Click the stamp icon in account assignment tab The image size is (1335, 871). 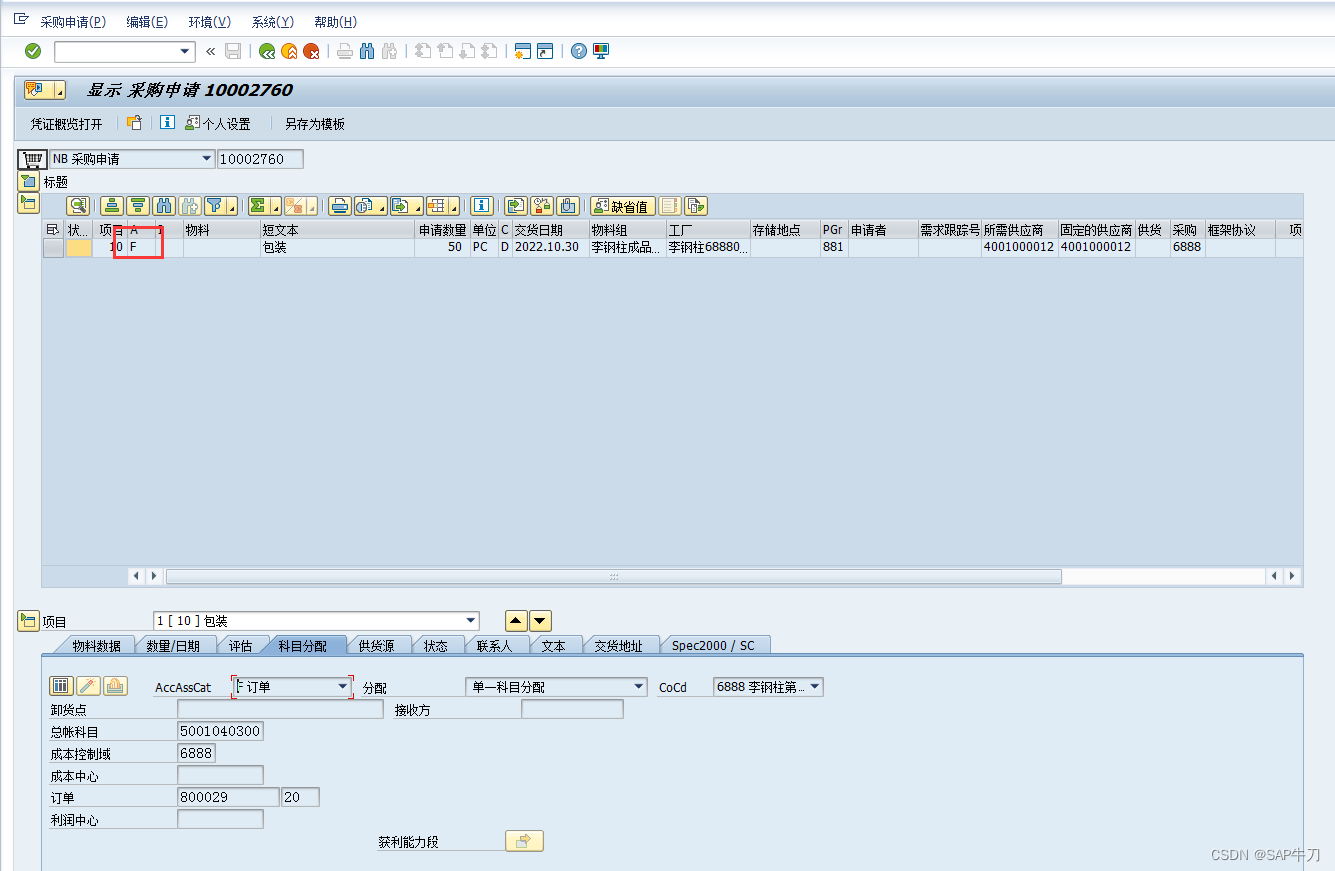115,686
